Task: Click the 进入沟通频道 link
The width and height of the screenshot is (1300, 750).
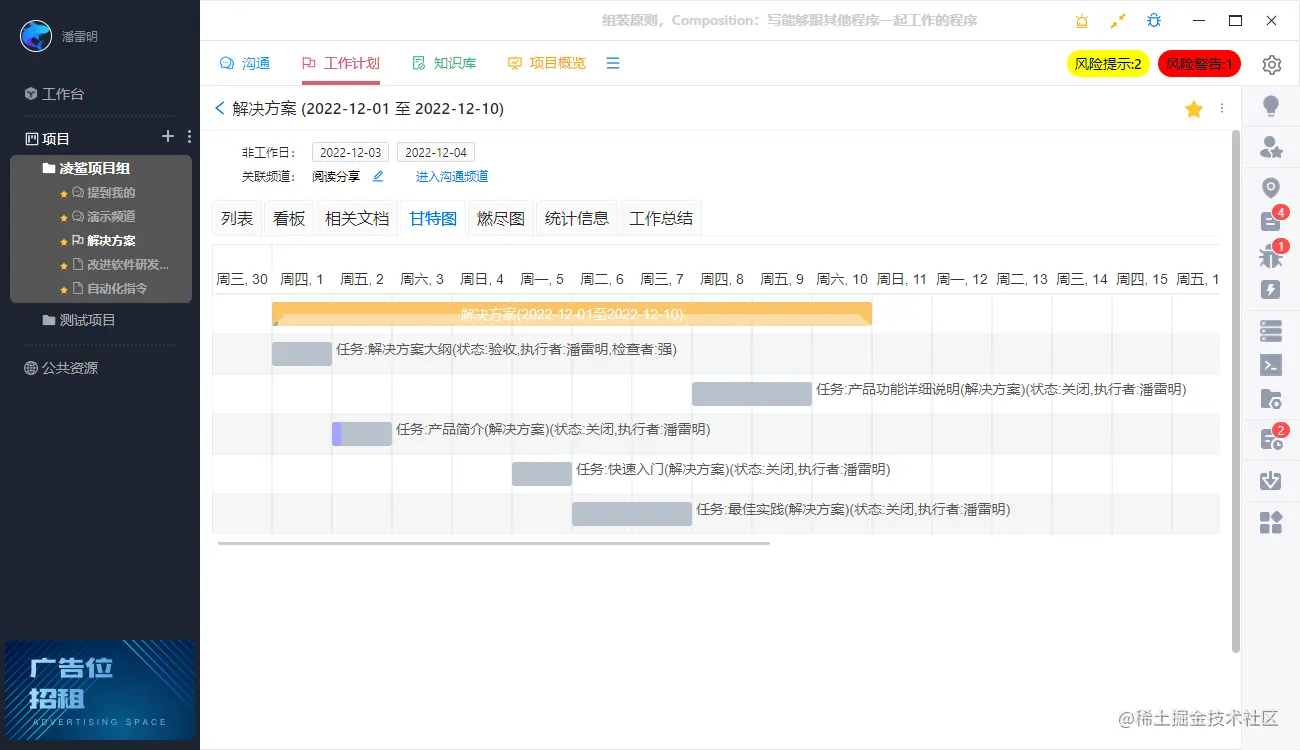Action: 452,176
